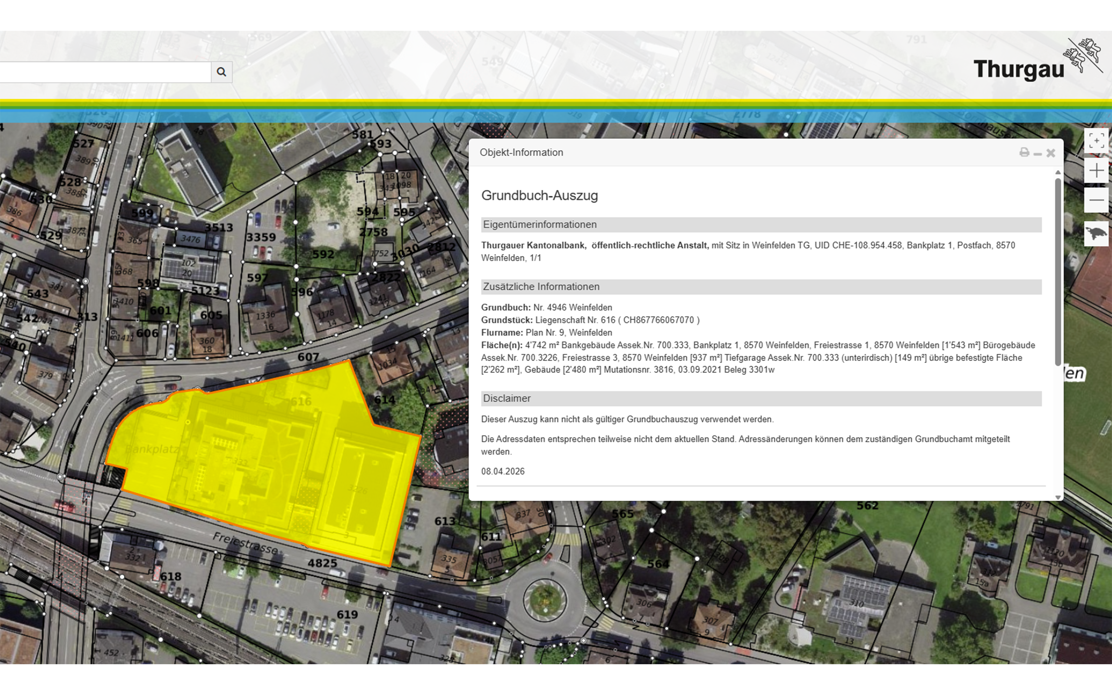Click parcel label 543 on the map
The image size is (1112, 695).
38,294
